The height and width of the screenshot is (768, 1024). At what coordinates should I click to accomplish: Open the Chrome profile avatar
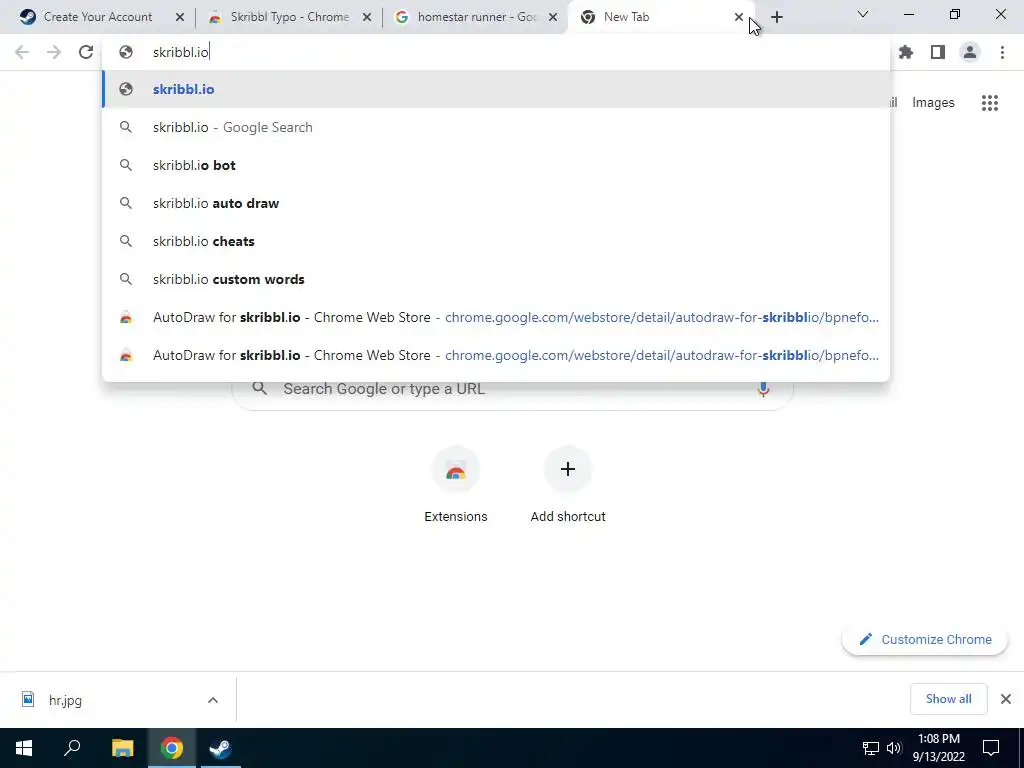click(x=970, y=52)
